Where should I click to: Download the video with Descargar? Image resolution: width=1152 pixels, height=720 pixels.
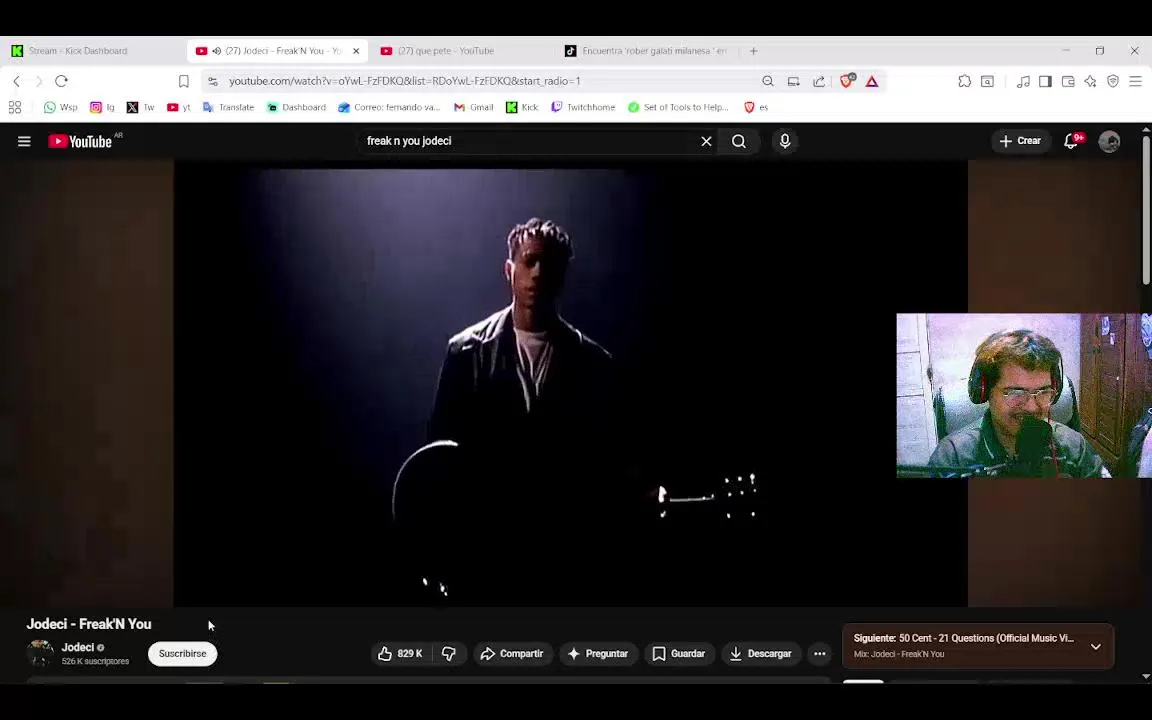[x=760, y=654]
